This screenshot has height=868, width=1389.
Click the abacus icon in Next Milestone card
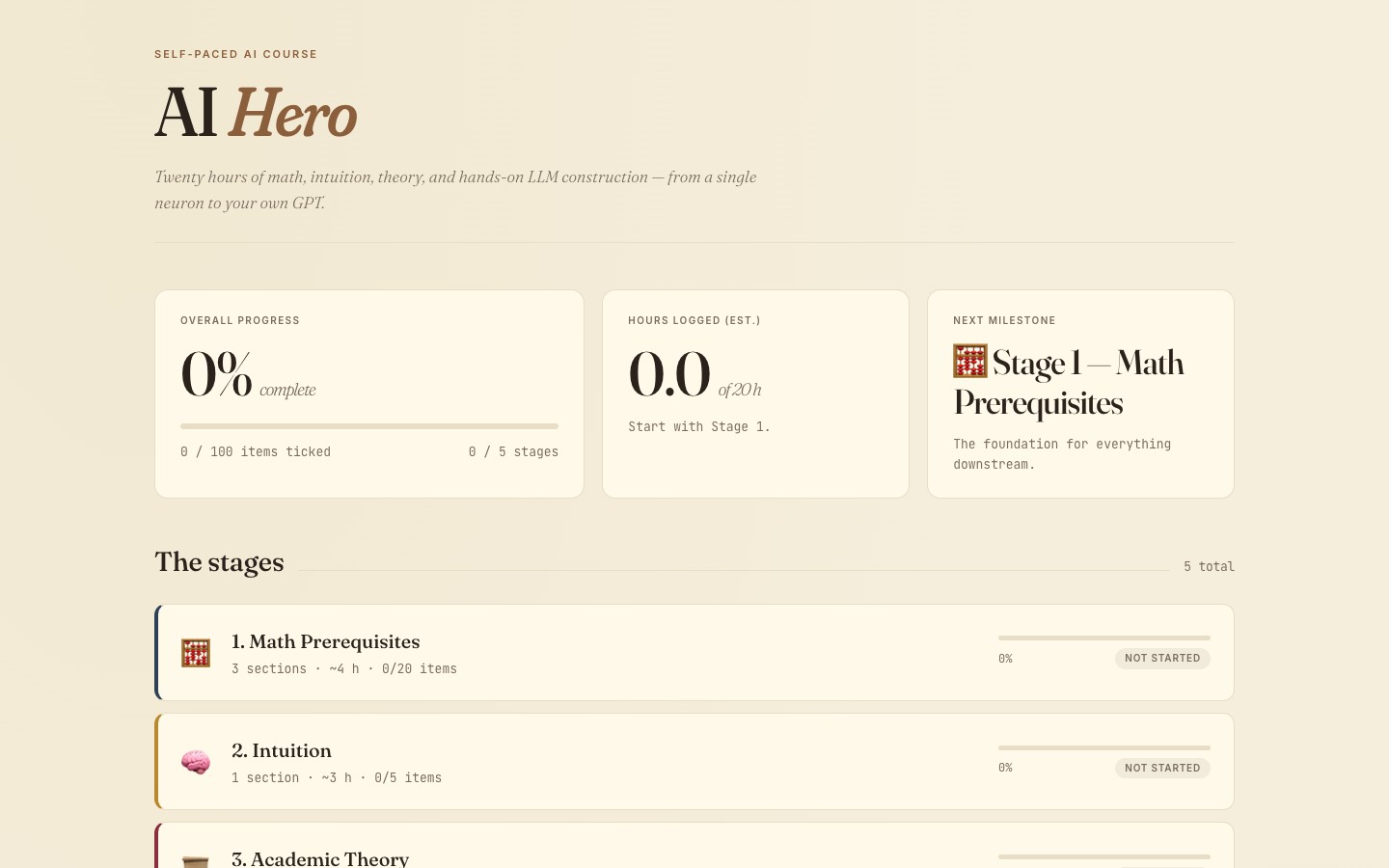[970, 362]
